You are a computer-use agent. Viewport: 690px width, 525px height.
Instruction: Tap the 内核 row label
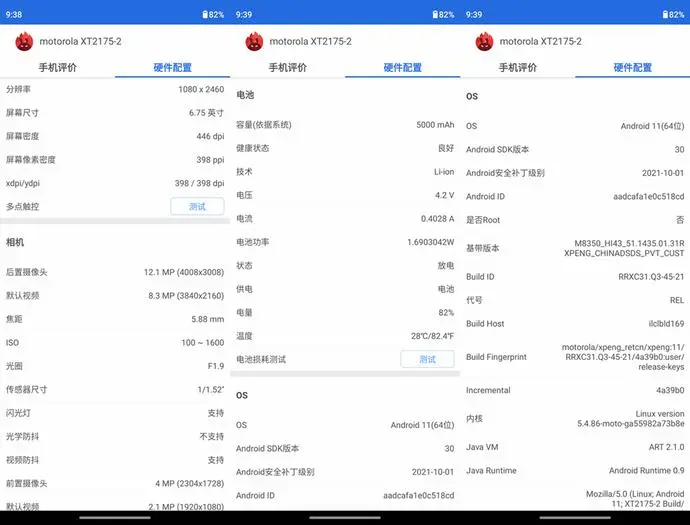coord(474,419)
